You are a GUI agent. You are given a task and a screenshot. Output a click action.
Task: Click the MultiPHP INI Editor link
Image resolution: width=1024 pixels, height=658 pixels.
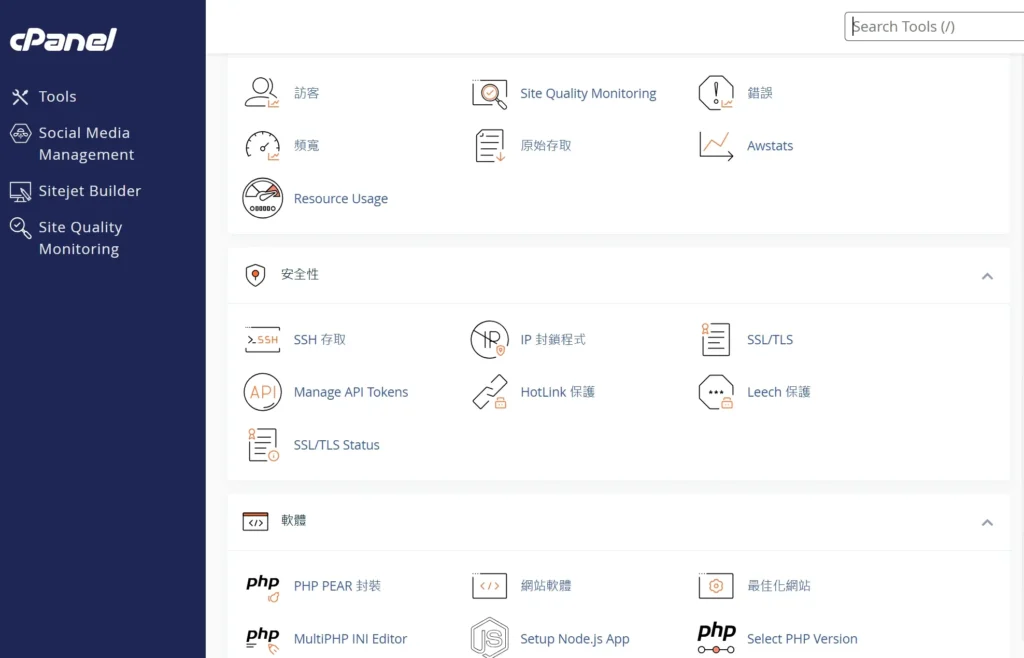coord(350,639)
